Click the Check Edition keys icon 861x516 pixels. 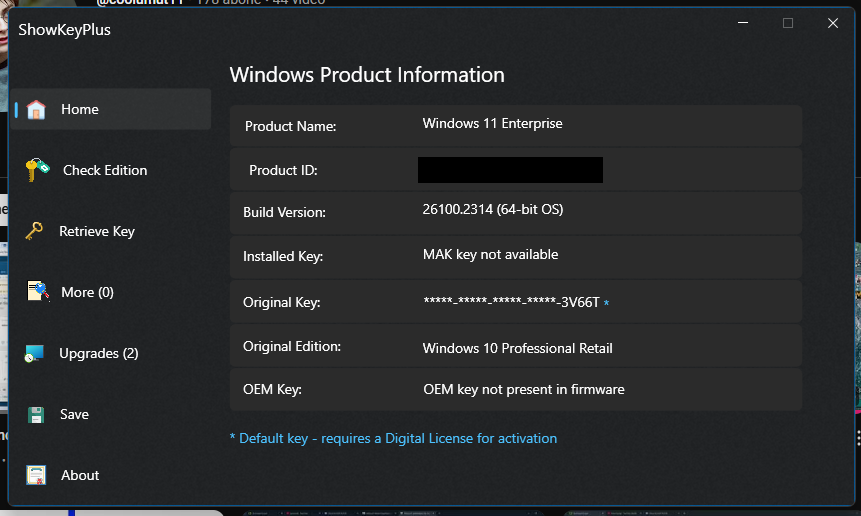coord(38,170)
